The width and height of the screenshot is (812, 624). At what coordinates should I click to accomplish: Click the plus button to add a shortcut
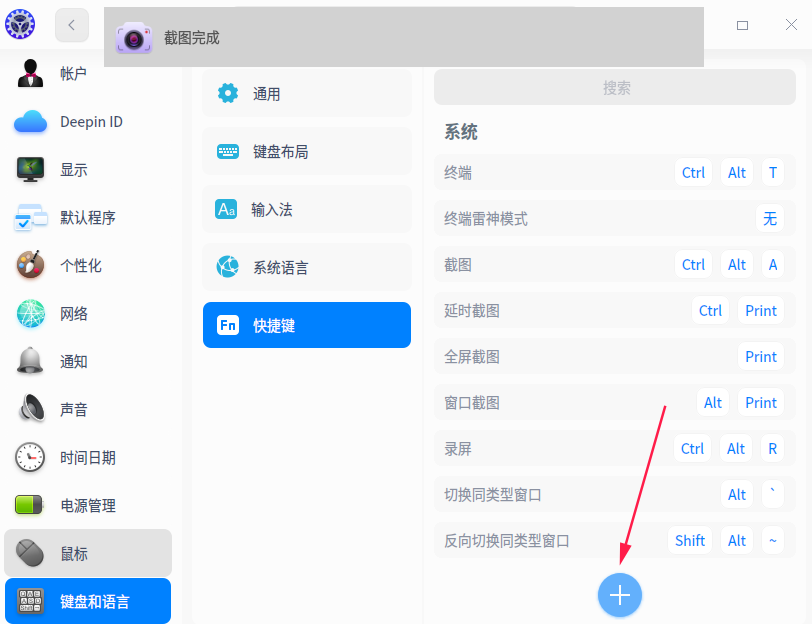point(620,595)
